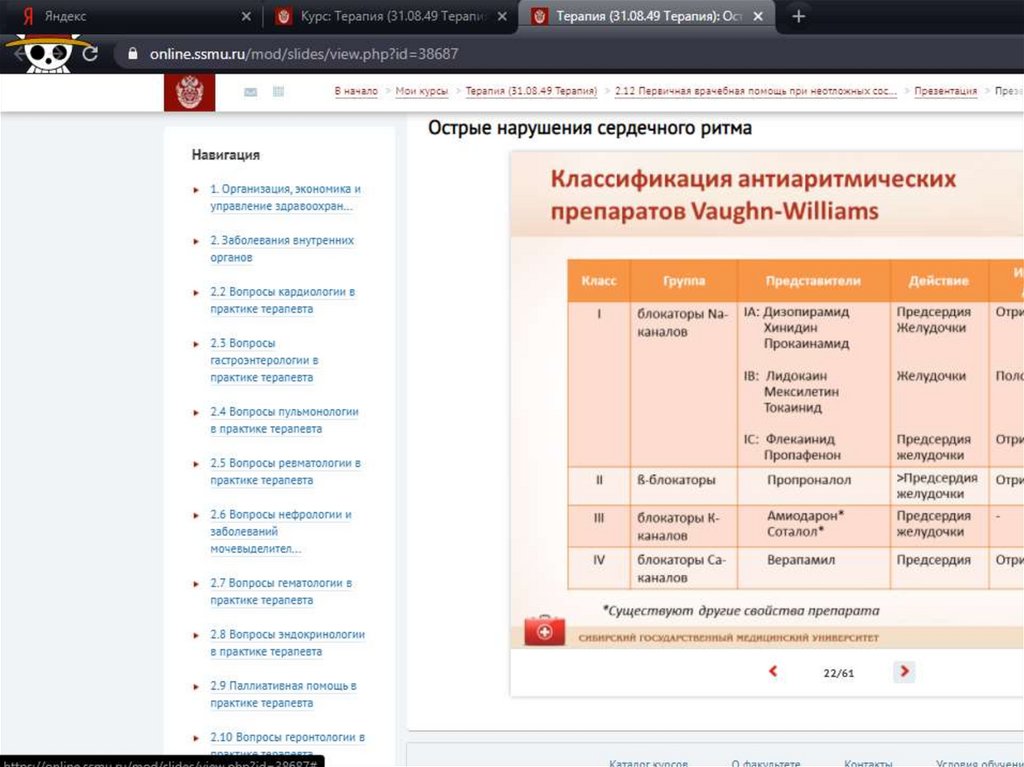Open the university crest logo home
Viewport: 1024px width, 767px height.
point(189,92)
